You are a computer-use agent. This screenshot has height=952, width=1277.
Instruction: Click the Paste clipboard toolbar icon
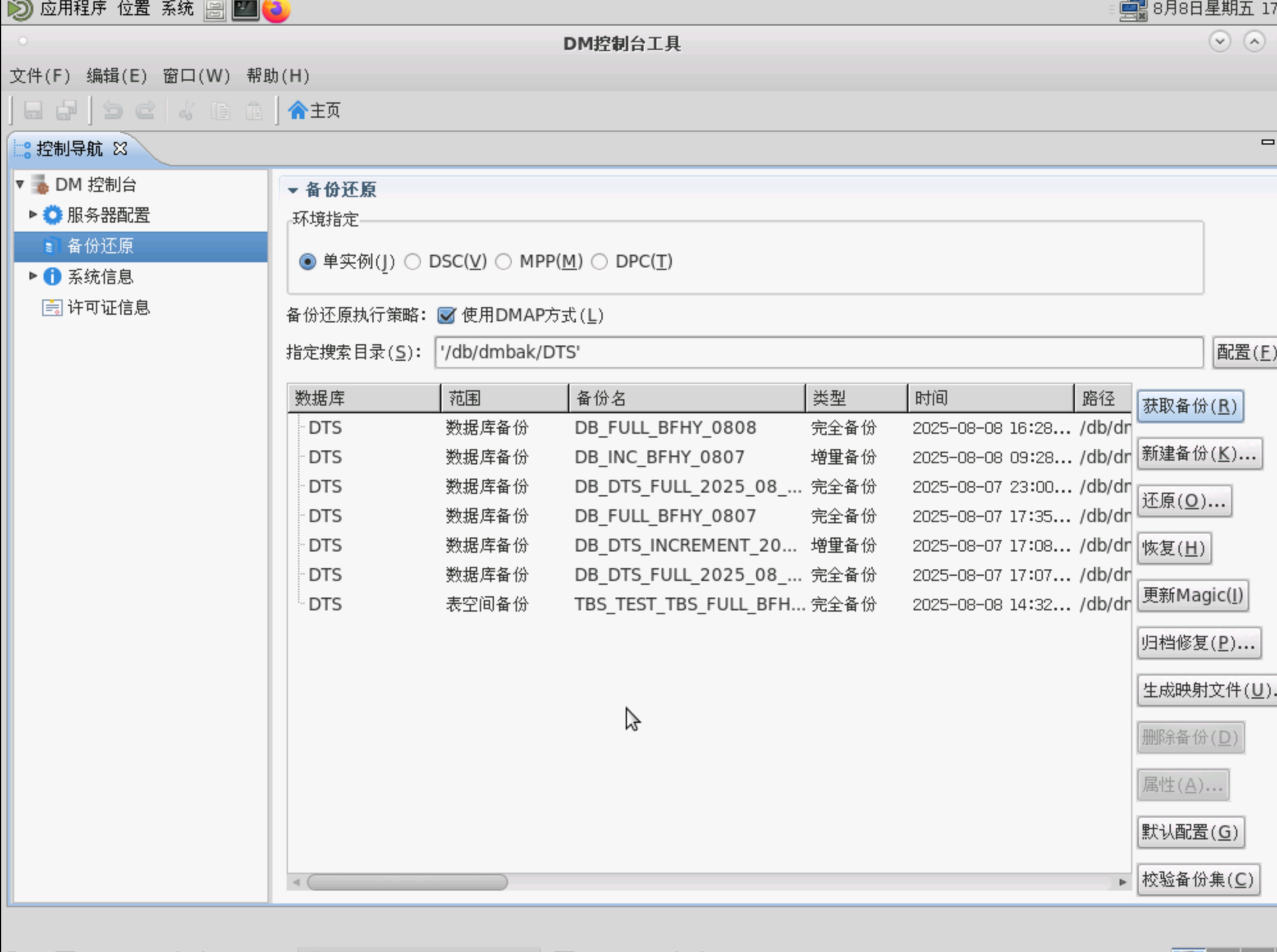(254, 111)
